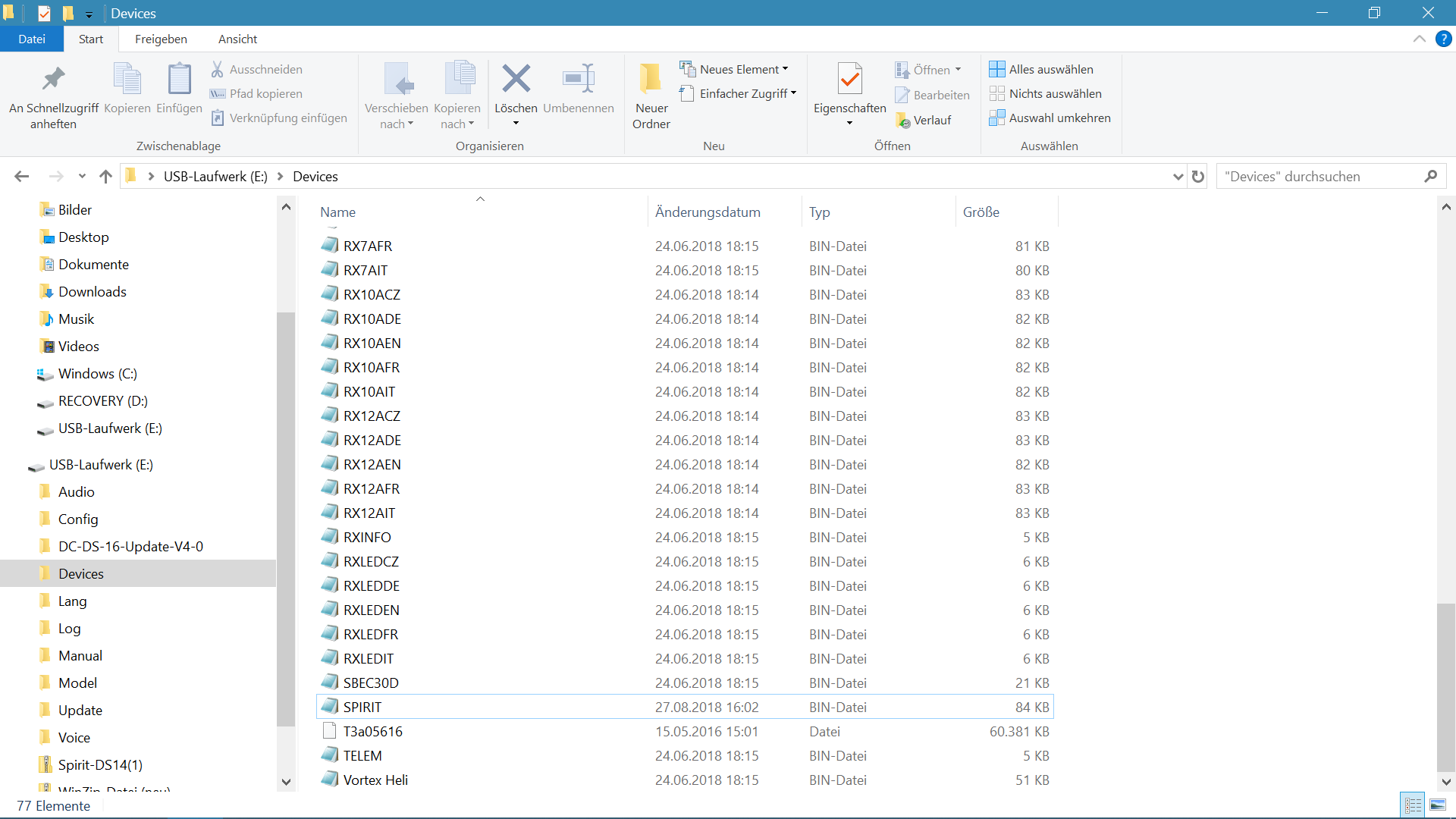Click Auswahl umkehren to invert selection
This screenshot has width=1456, height=819.
pos(1050,118)
